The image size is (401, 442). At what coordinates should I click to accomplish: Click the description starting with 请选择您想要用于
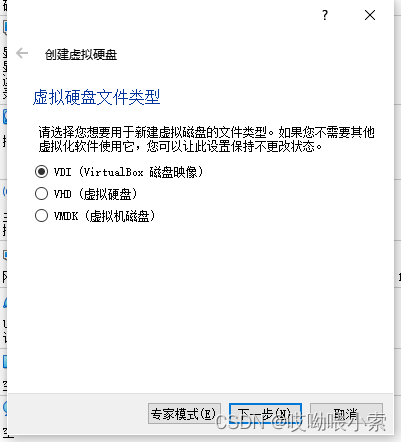pos(207,132)
